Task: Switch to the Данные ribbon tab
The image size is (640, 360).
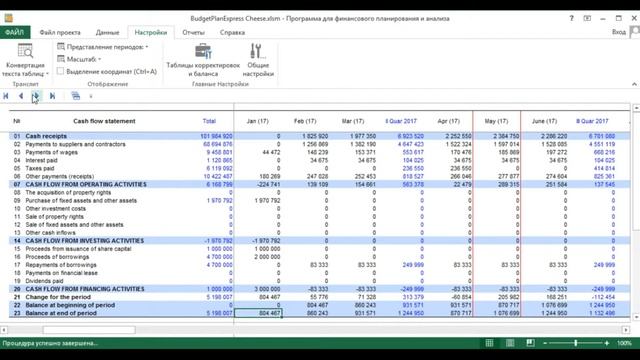Action: [107, 33]
